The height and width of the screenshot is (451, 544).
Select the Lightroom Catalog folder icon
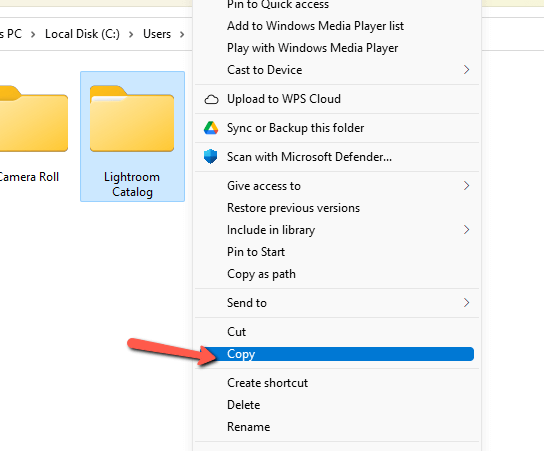coord(132,118)
